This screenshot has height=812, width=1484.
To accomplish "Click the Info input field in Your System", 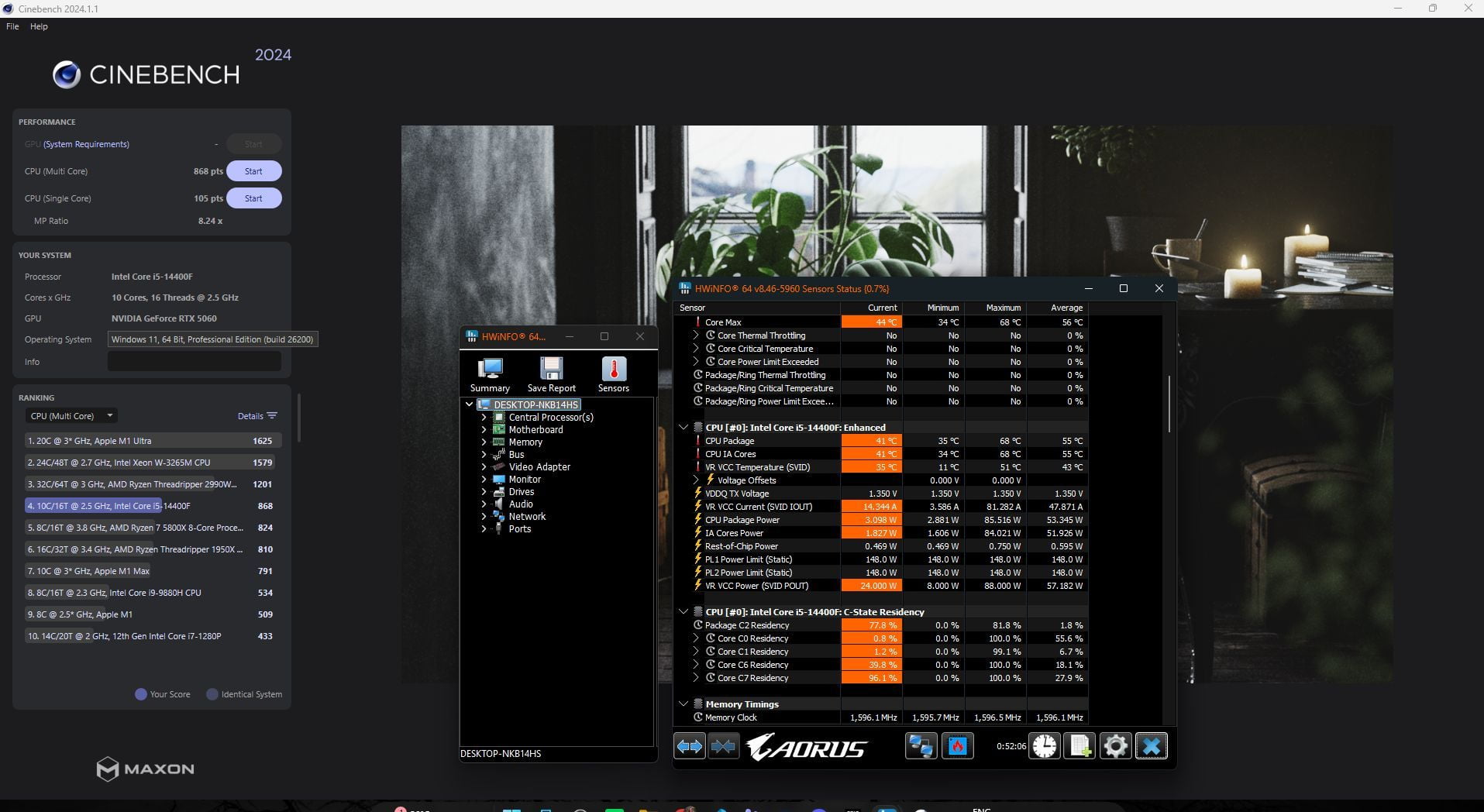I will [195, 361].
